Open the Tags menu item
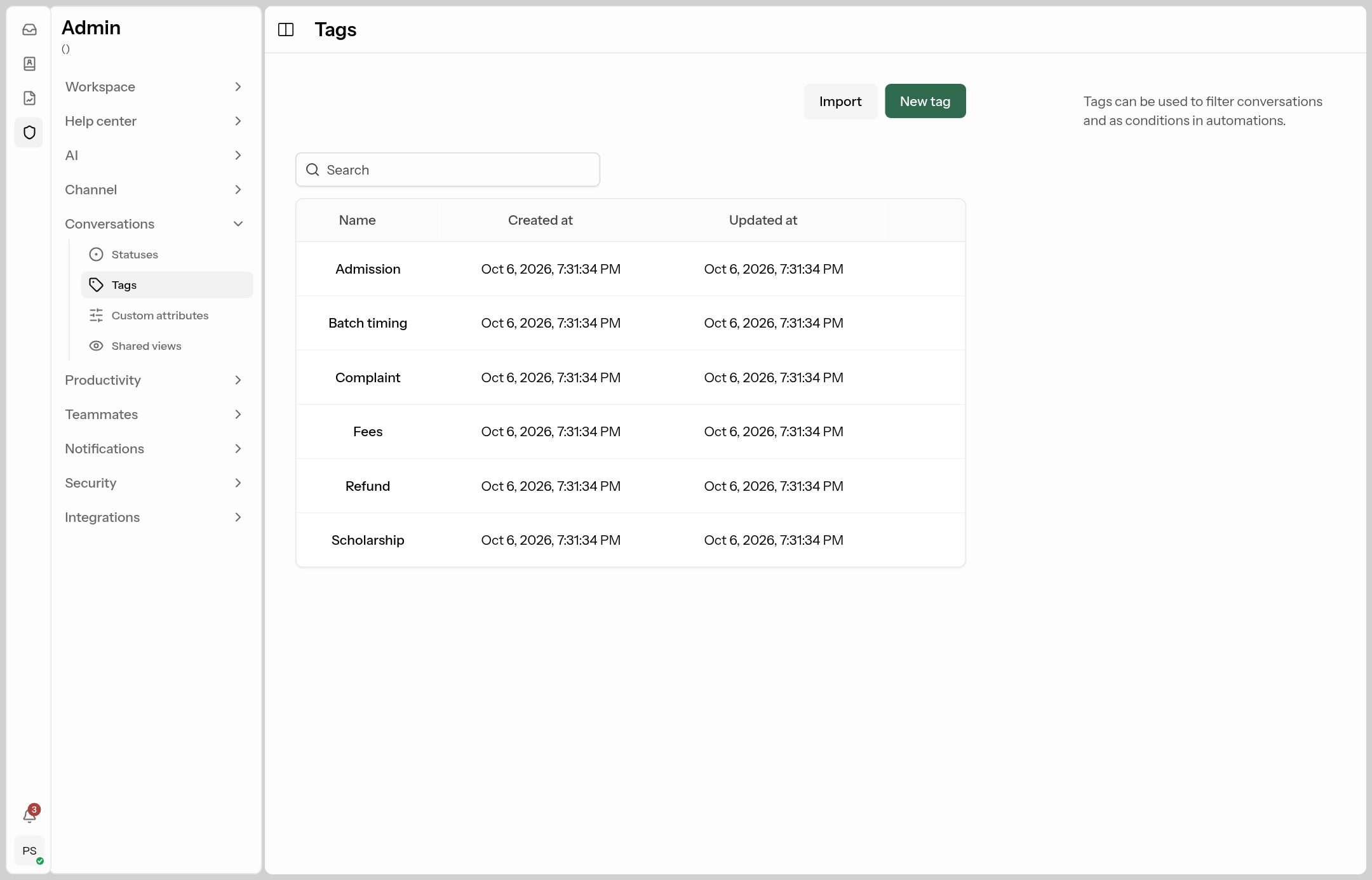The height and width of the screenshot is (880, 1372). click(167, 285)
